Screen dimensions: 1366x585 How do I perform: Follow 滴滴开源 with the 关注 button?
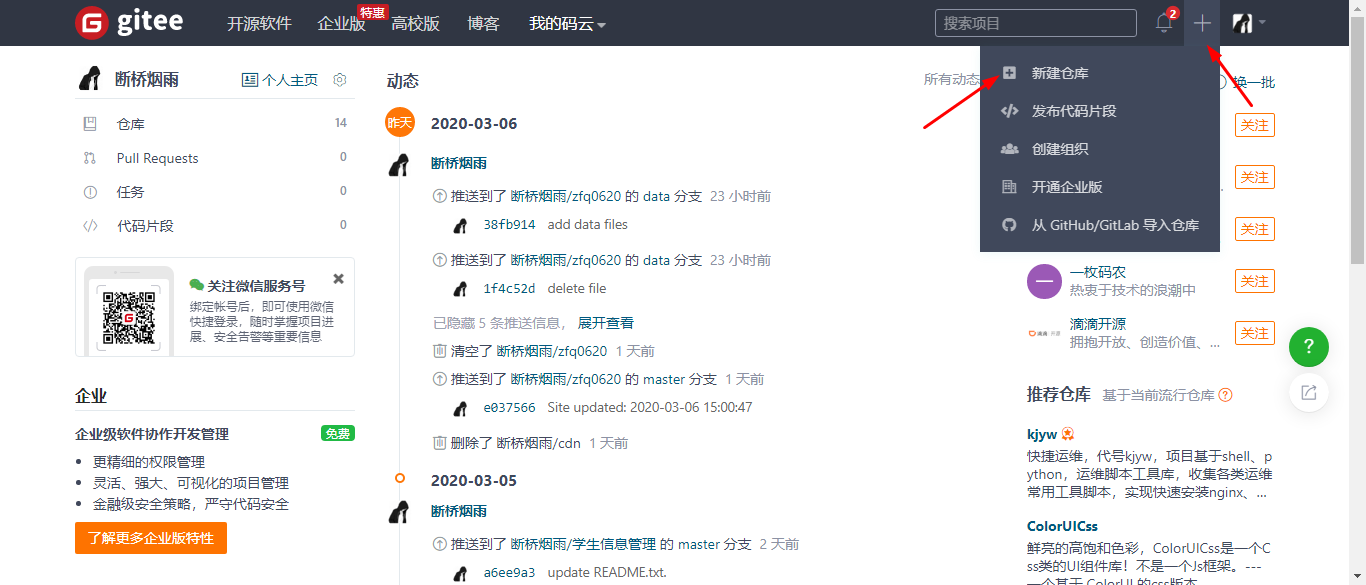(1255, 333)
